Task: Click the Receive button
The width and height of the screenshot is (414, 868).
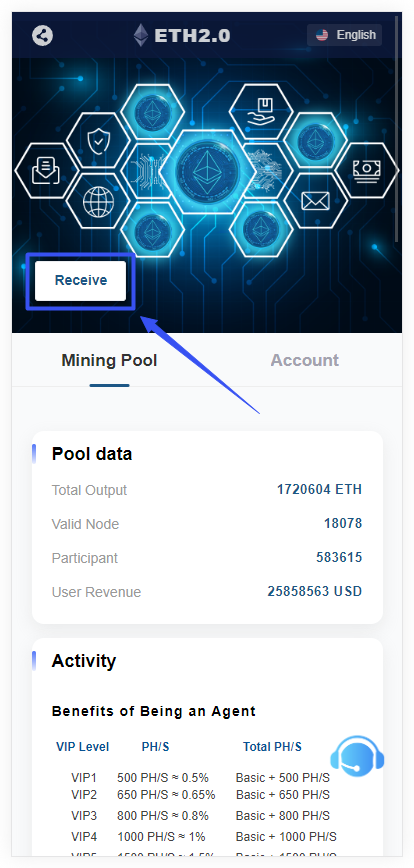Action: tap(81, 281)
